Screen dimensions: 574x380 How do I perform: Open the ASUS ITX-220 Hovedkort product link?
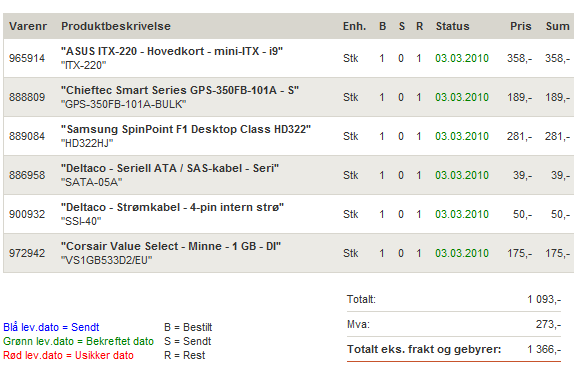click(x=172, y=51)
